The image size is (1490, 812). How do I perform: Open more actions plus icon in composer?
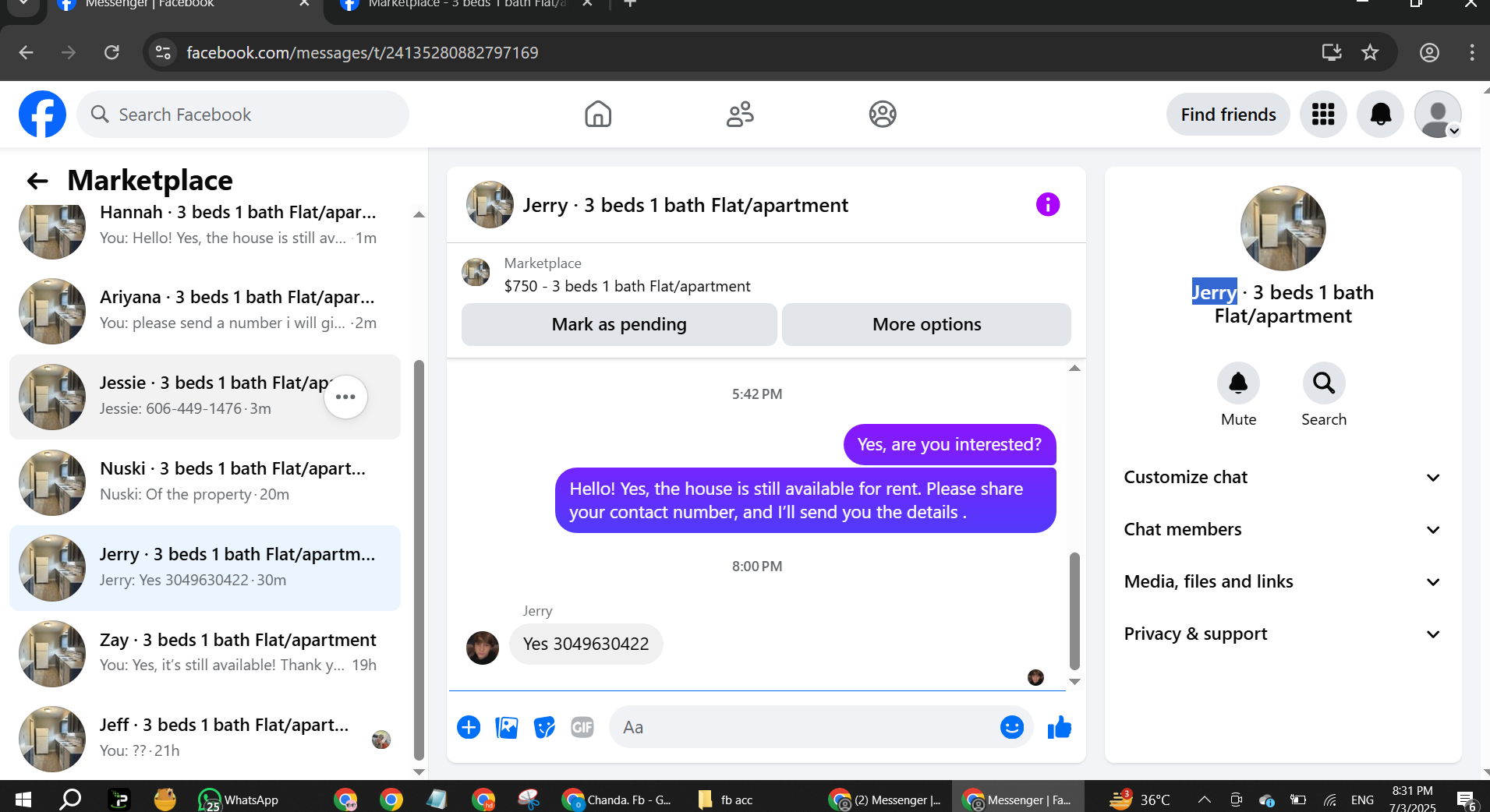tap(469, 727)
